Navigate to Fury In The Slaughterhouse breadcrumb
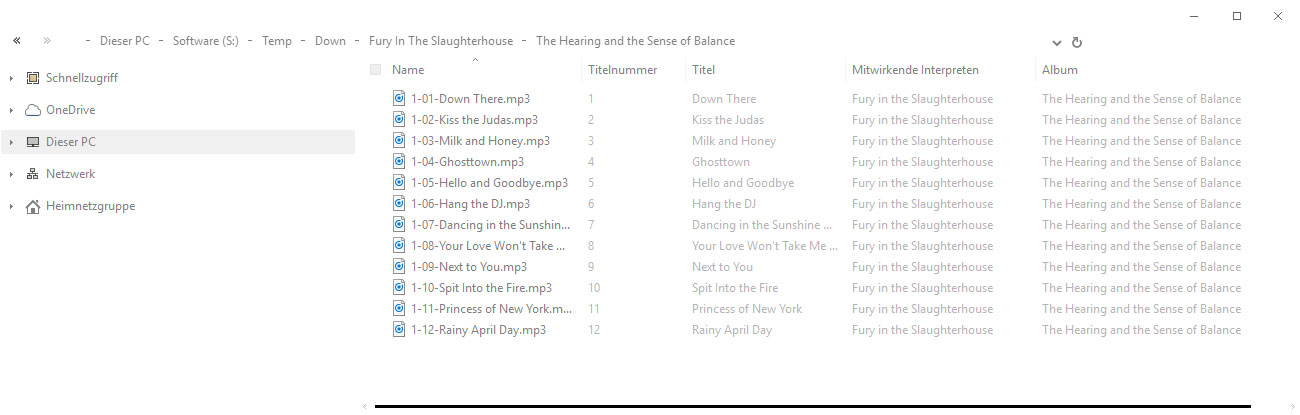Image resolution: width=1300 pixels, height=415 pixels. pyautogui.click(x=441, y=41)
